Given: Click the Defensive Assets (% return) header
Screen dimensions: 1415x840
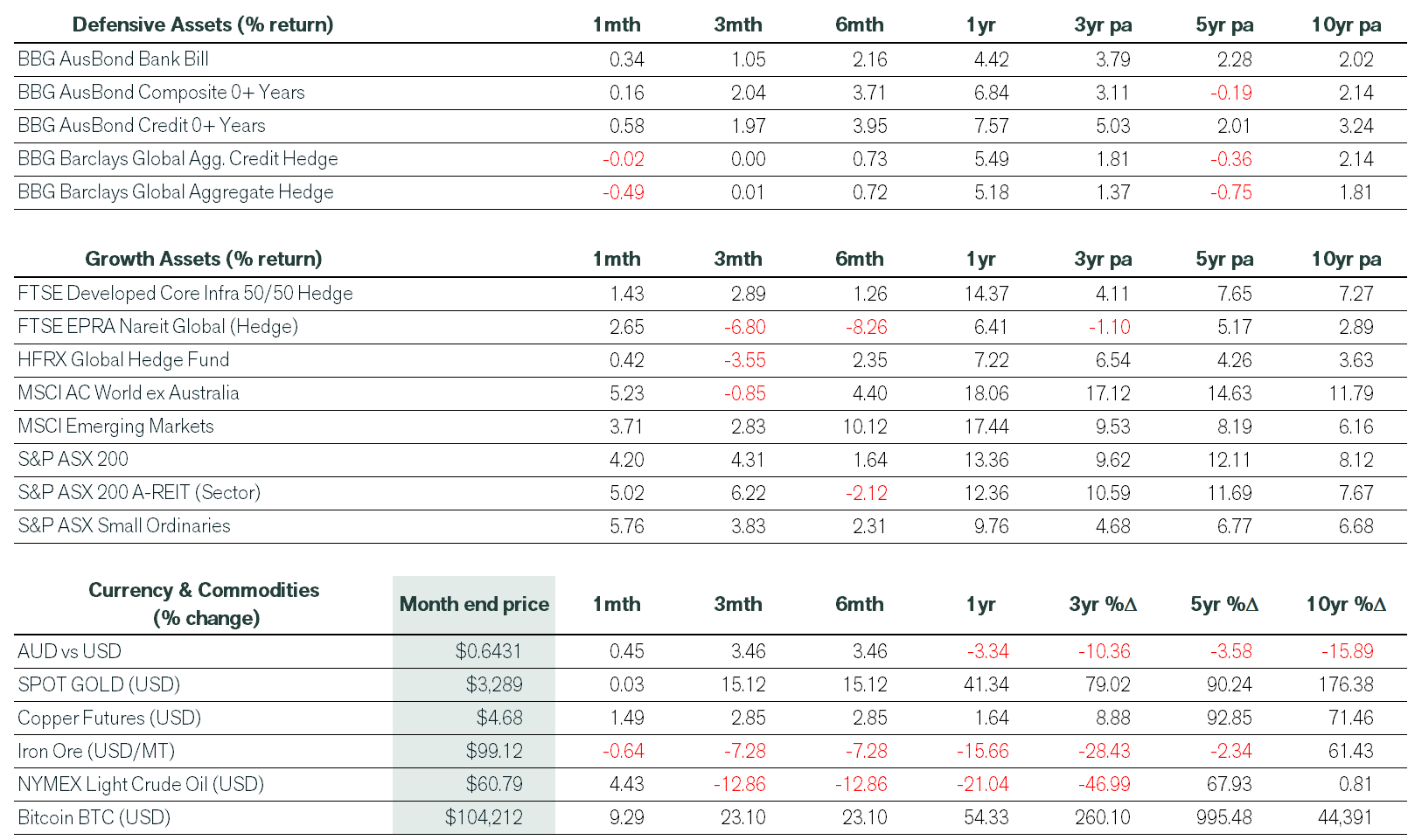Looking at the screenshot, I should tap(203, 24).
